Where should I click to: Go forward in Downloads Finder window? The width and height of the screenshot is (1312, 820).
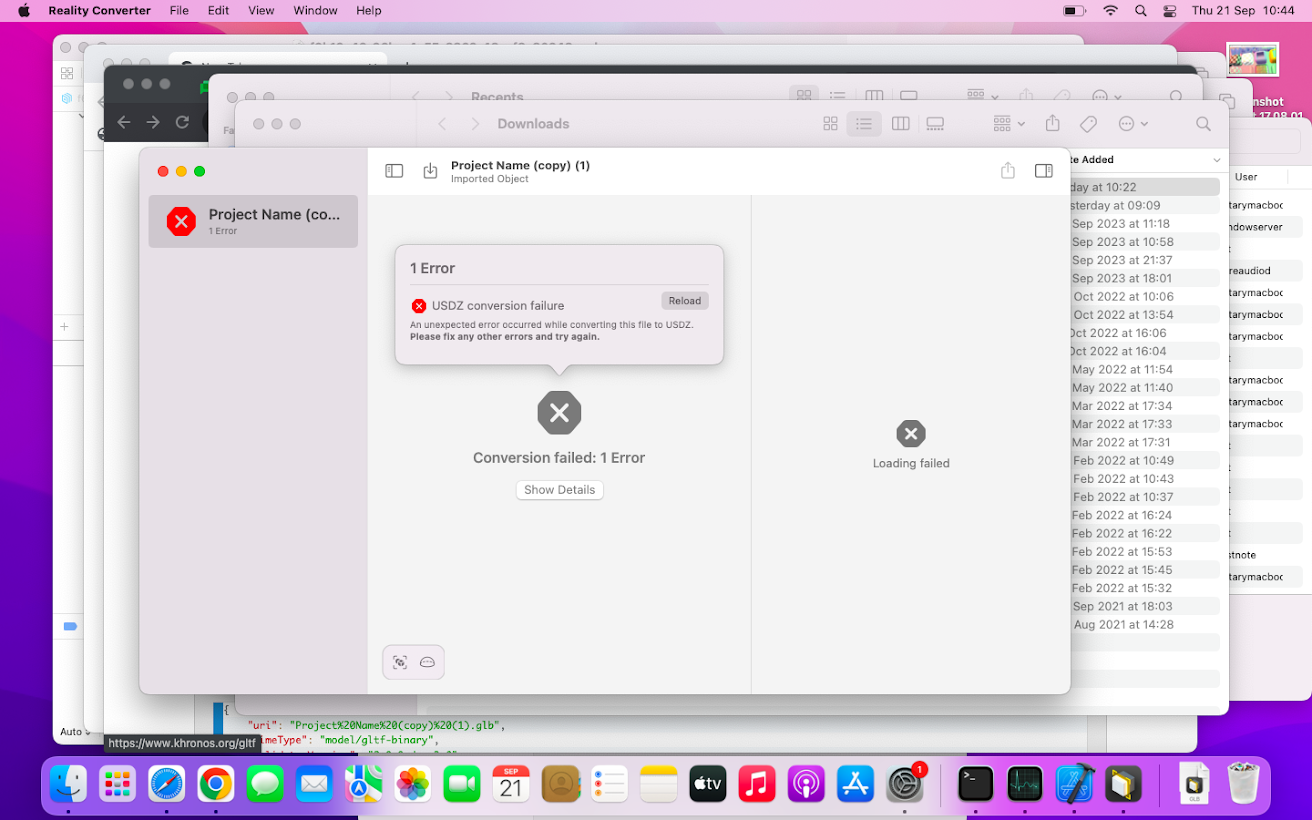point(475,124)
